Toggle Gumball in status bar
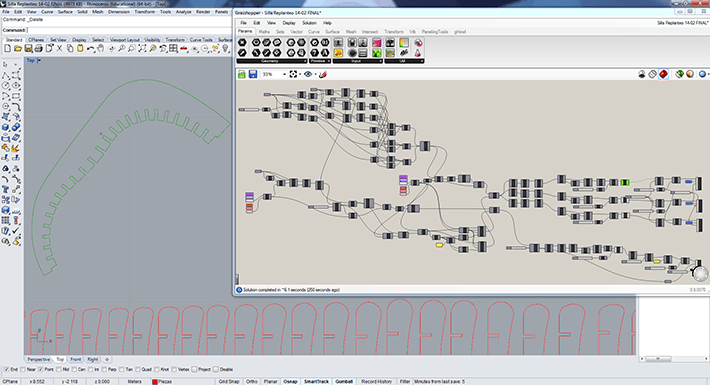The width and height of the screenshot is (710, 385). click(x=344, y=381)
